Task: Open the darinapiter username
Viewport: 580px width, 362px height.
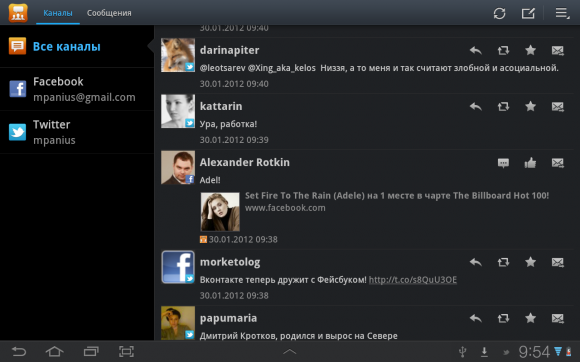Action: click(229, 50)
